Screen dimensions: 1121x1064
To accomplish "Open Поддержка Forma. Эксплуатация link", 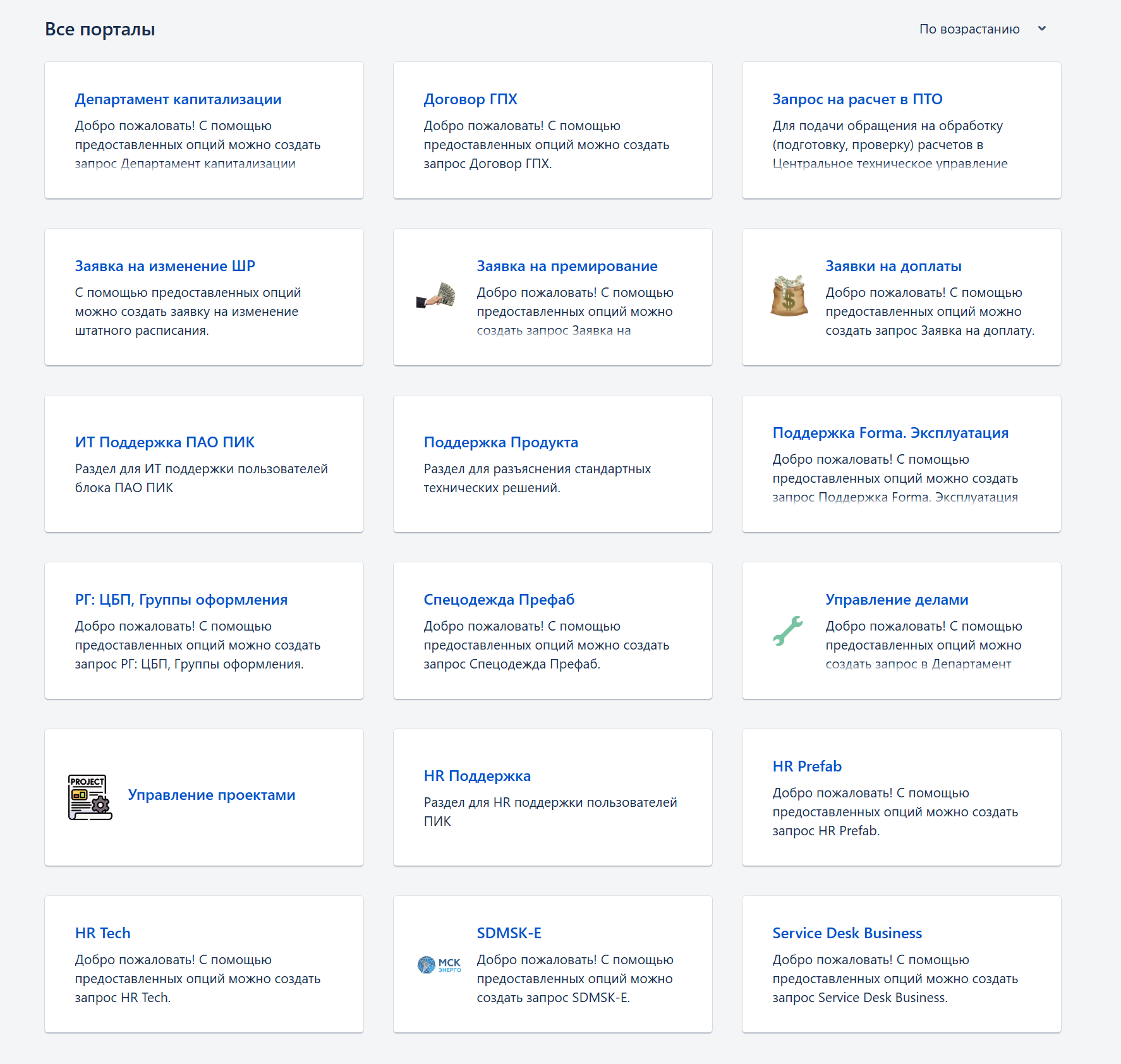I will click(x=890, y=433).
